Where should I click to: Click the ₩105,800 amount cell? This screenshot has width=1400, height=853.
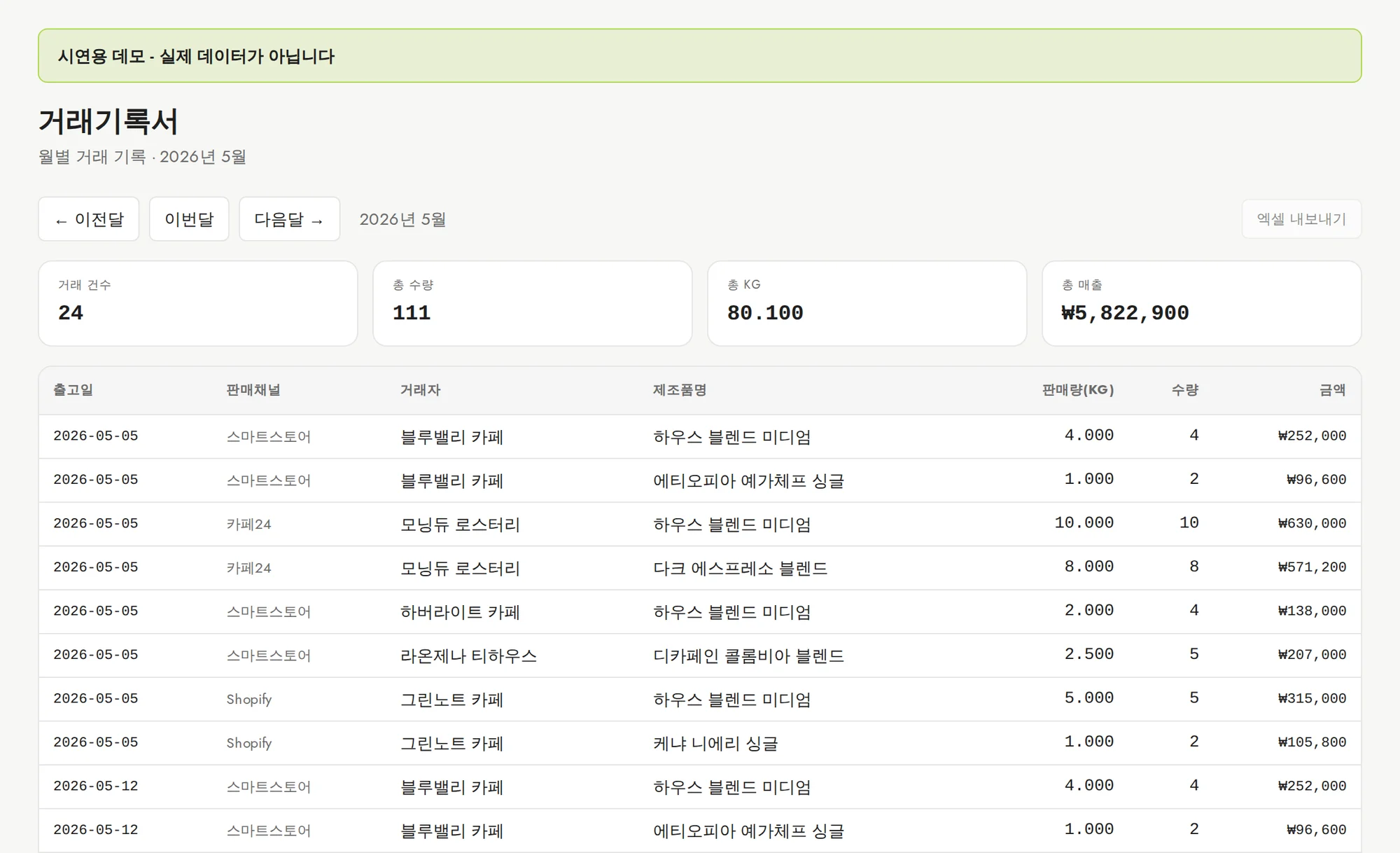click(x=1312, y=742)
